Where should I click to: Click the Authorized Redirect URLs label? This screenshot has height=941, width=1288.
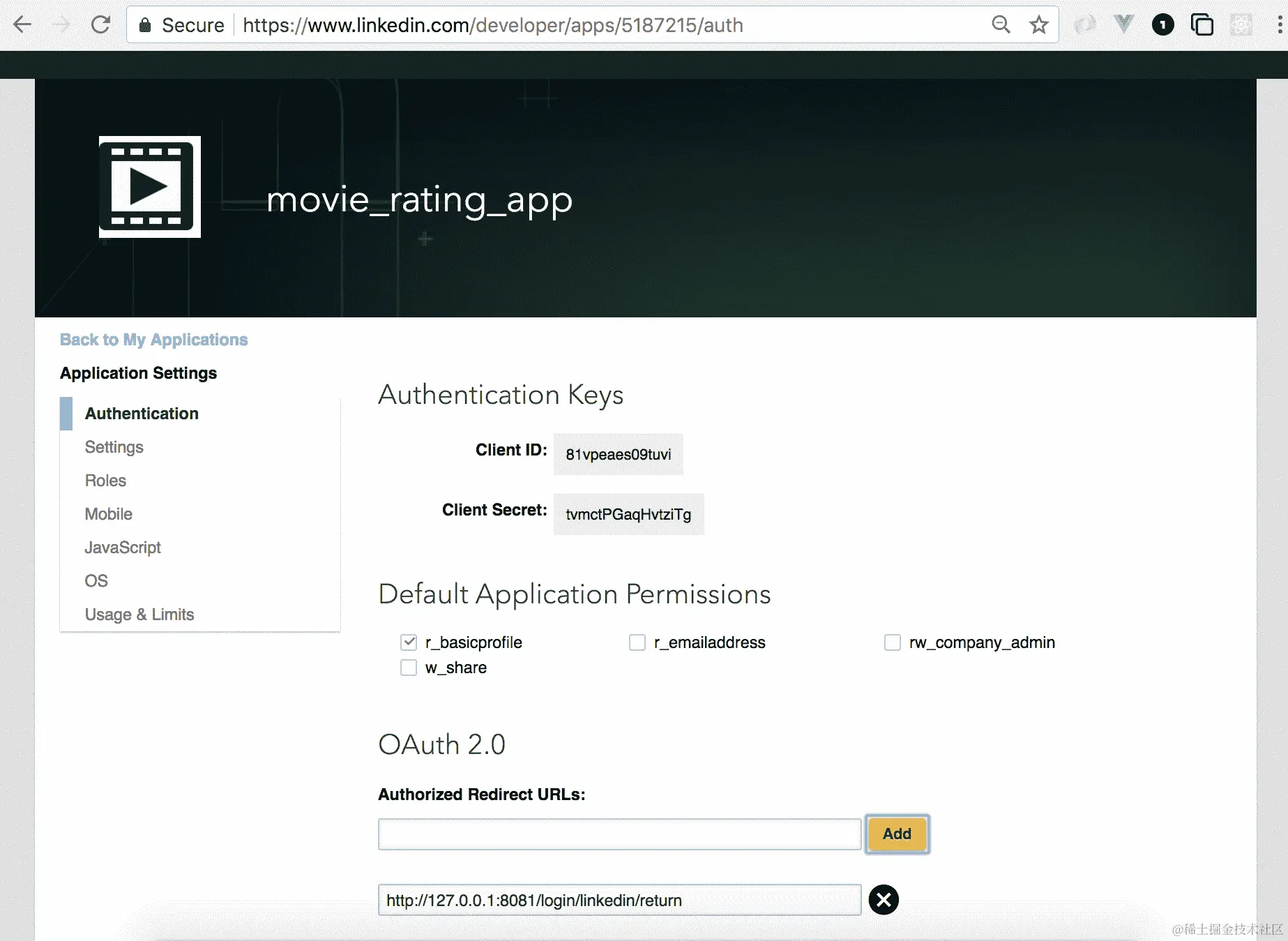482,795
